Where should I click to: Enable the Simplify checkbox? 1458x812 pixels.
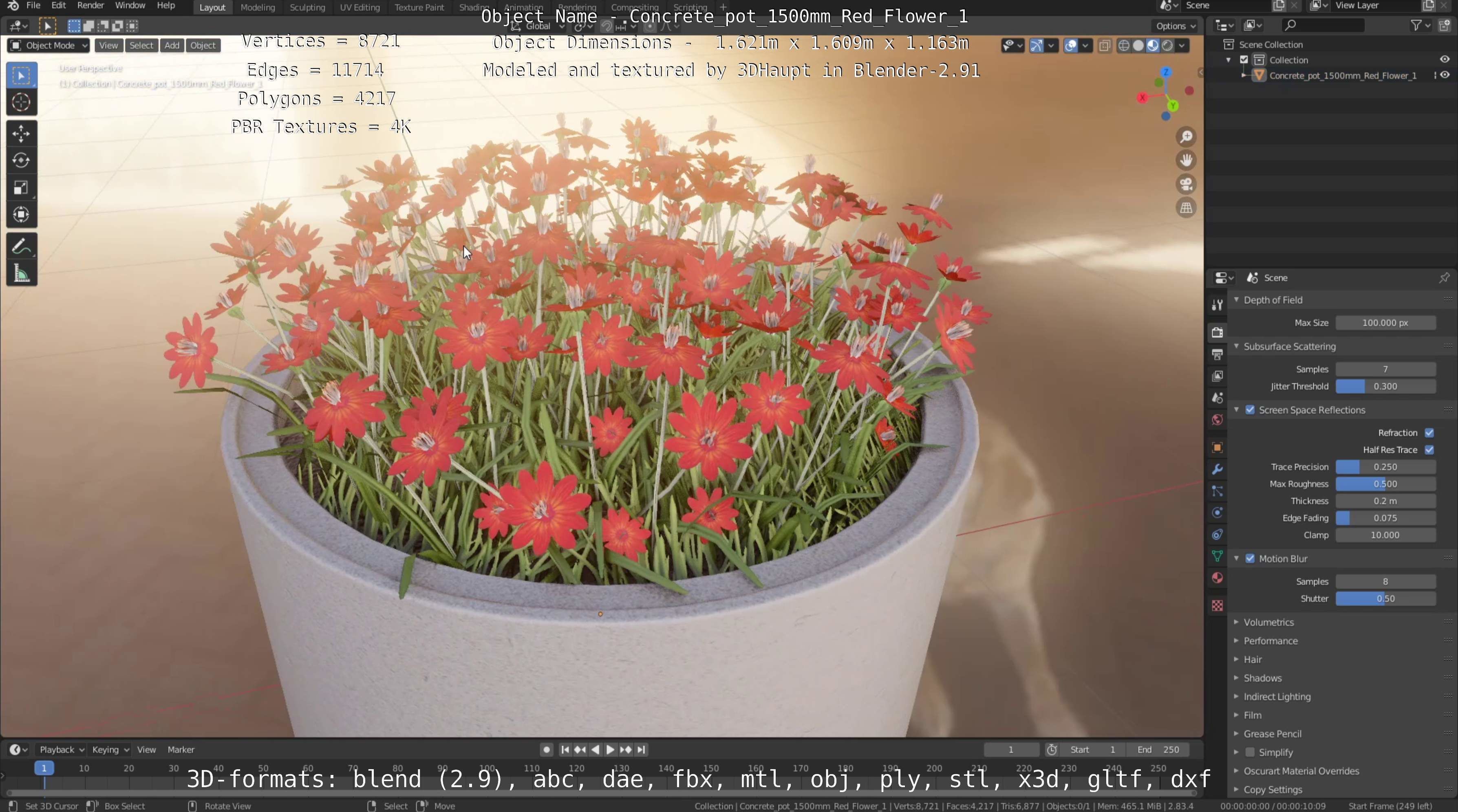coord(1250,752)
